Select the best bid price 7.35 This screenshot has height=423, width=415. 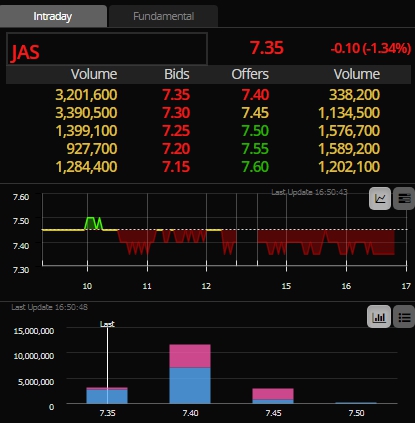click(x=176, y=95)
